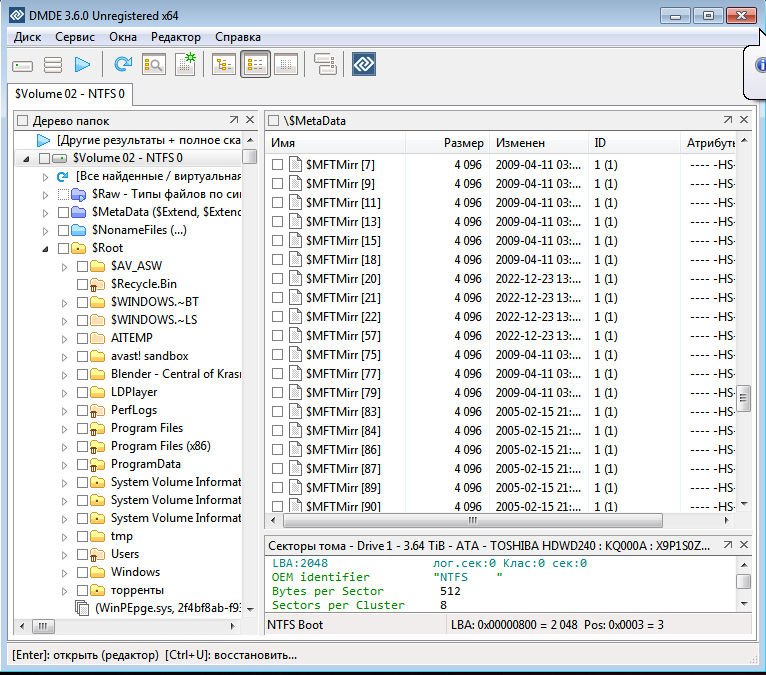
Task: Check the box next to $Recycle.Bin folder
Action: click(x=83, y=284)
